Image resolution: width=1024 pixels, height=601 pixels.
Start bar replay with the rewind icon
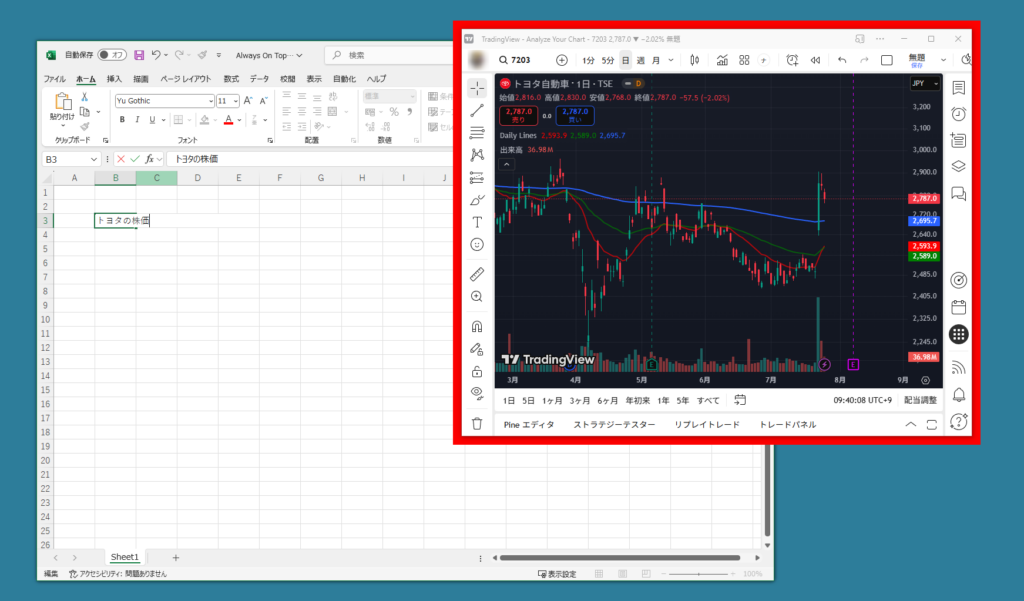click(x=816, y=60)
